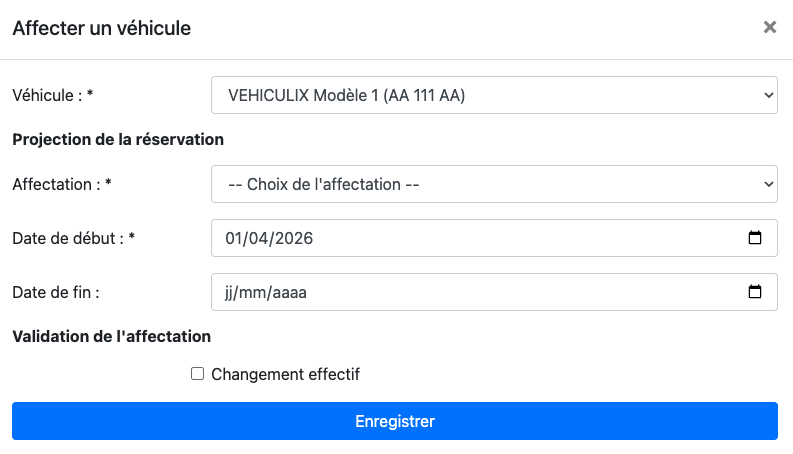Click the Date de fin field label
Image resolution: width=793 pixels, height=454 pixels.
pos(55,292)
